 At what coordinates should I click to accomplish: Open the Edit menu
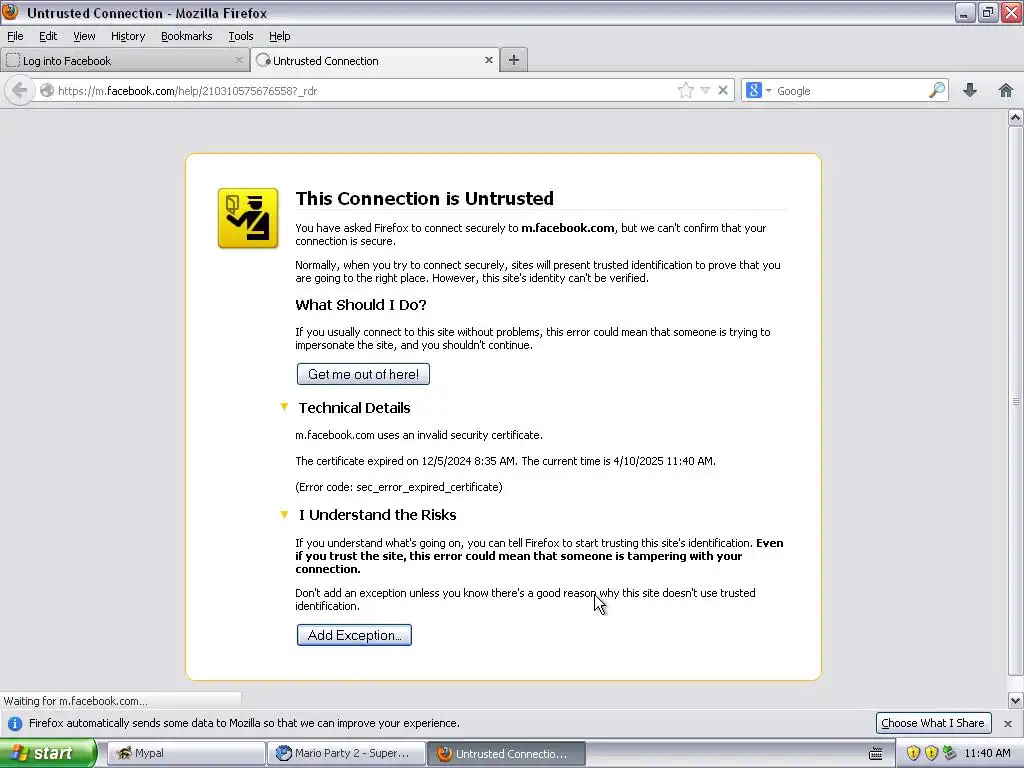pyautogui.click(x=48, y=36)
